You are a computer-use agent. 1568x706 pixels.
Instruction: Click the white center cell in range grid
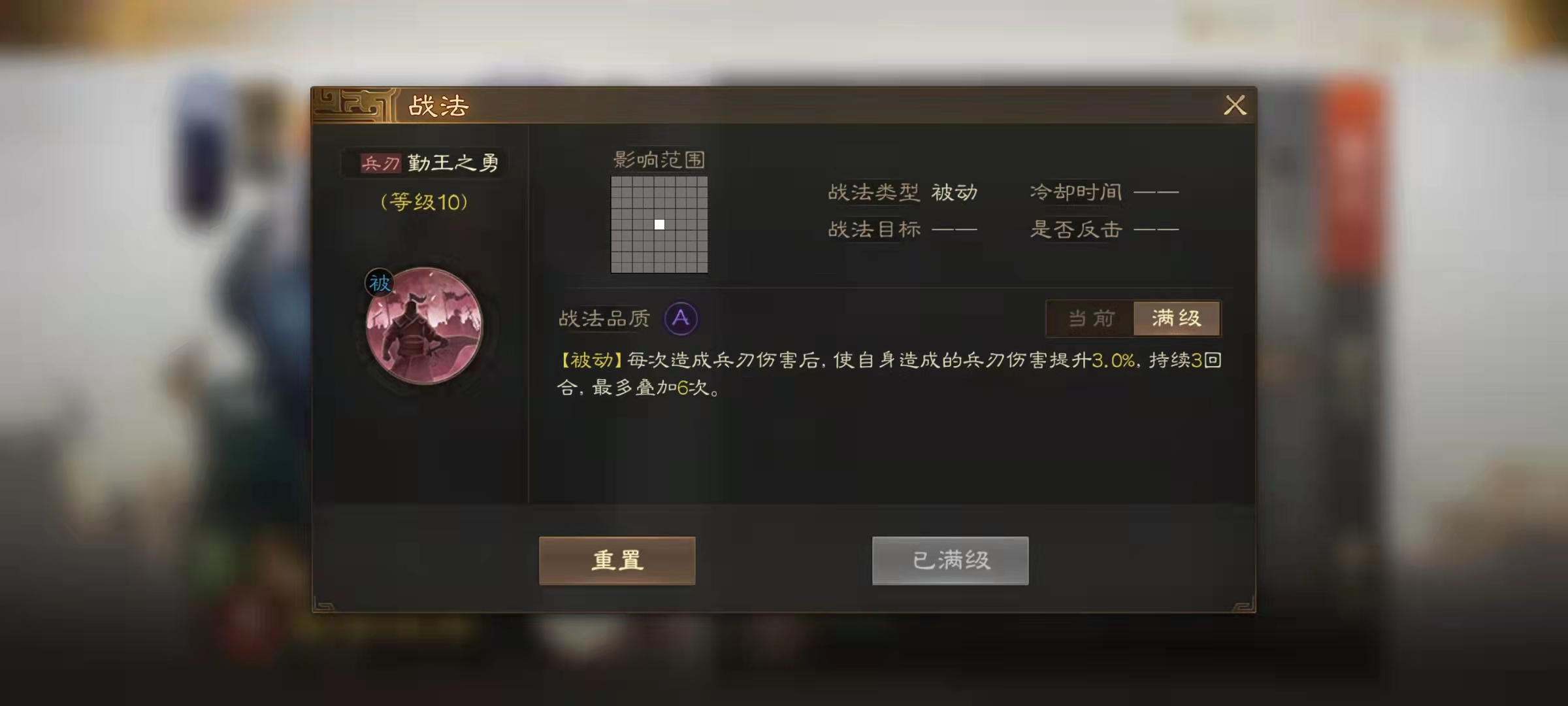click(x=659, y=224)
